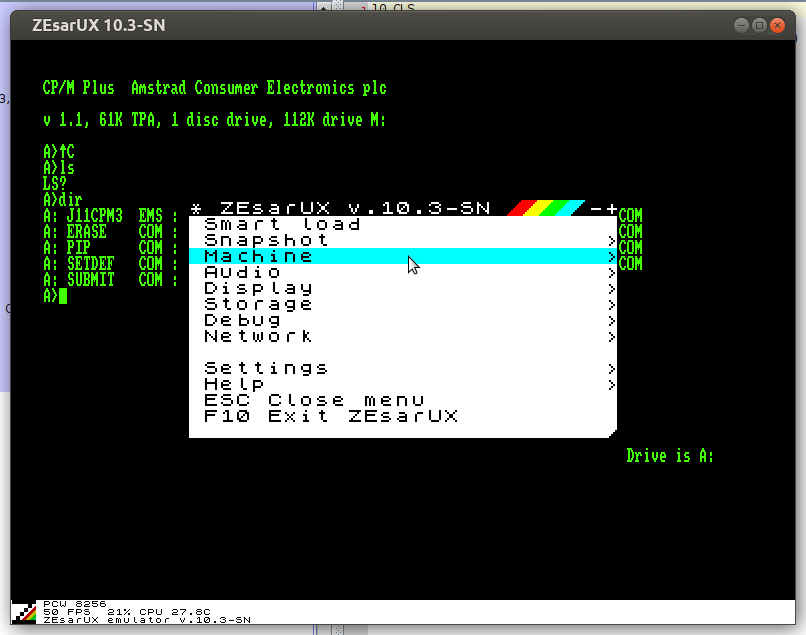
Task: Expand the arrow beside Snapshot
Action: click(x=611, y=241)
